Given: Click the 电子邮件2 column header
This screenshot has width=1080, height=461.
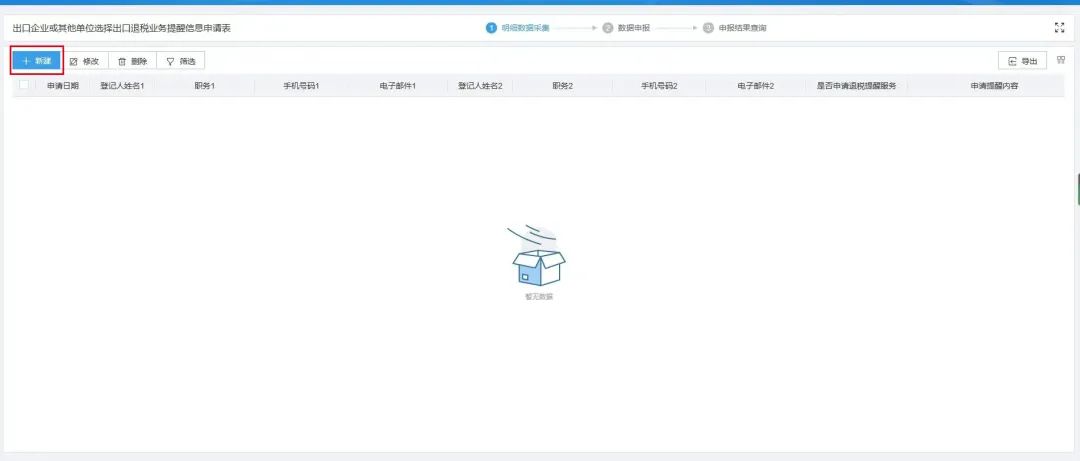Looking at the screenshot, I should pos(756,86).
